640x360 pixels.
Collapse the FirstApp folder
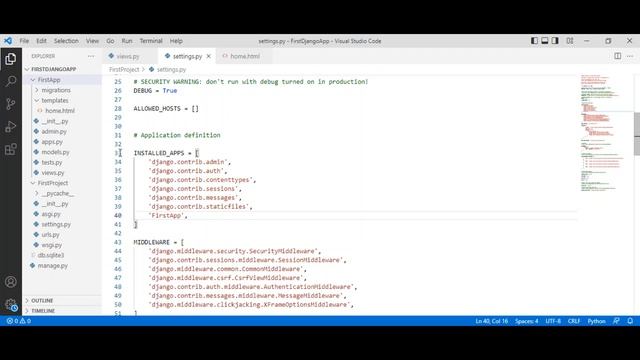pyautogui.click(x=49, y=80)
